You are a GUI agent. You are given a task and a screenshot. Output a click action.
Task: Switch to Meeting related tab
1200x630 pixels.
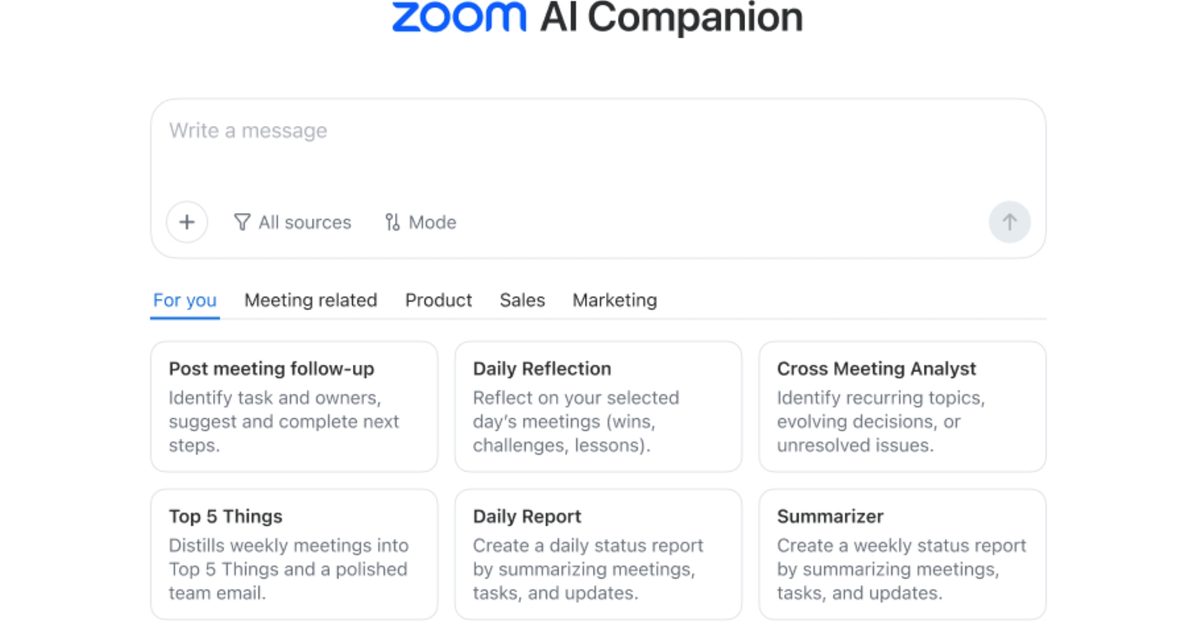pos(311,300)
